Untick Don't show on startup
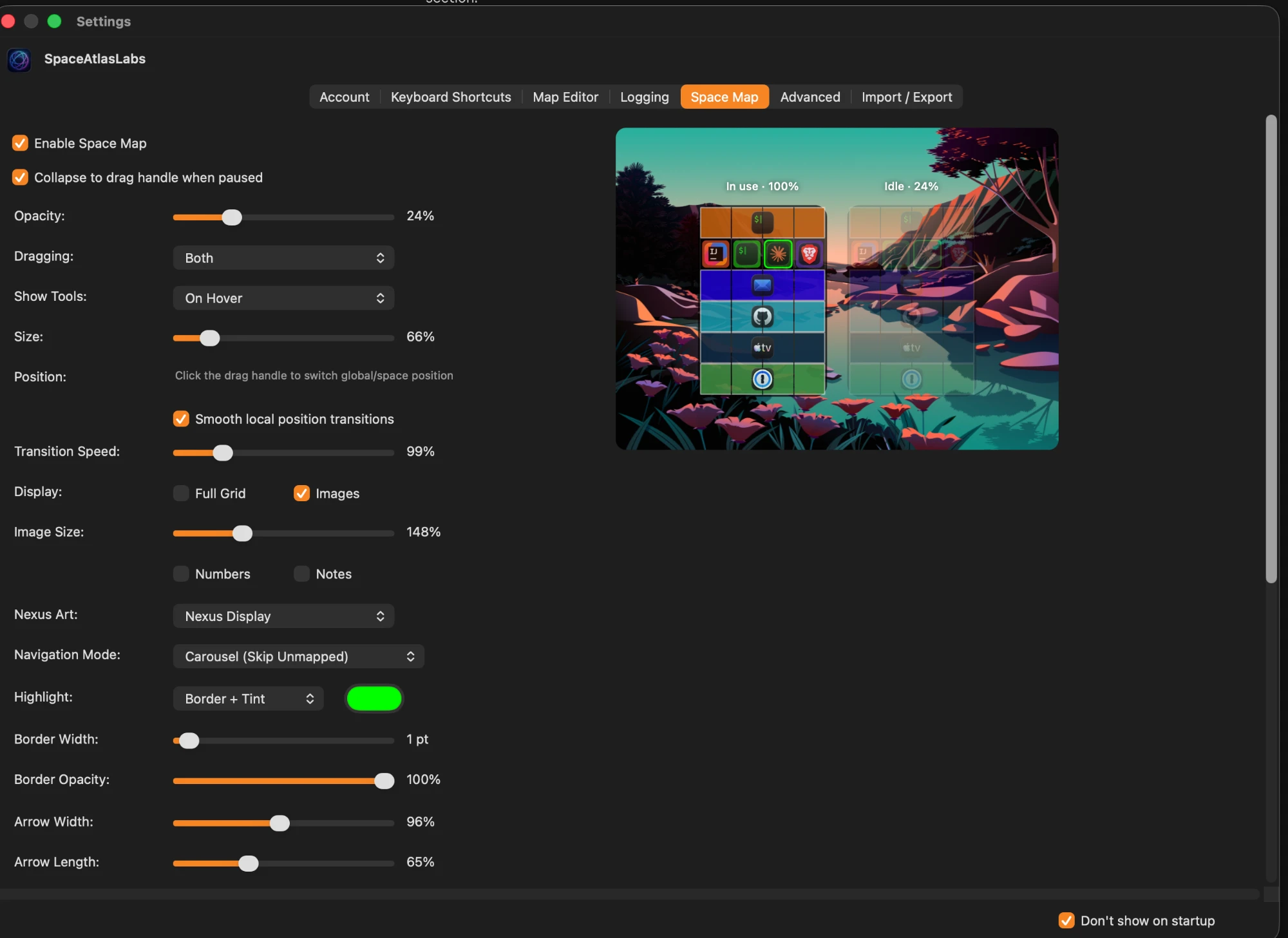Viewport: 1288px width, 938px height. (1066, 921)
